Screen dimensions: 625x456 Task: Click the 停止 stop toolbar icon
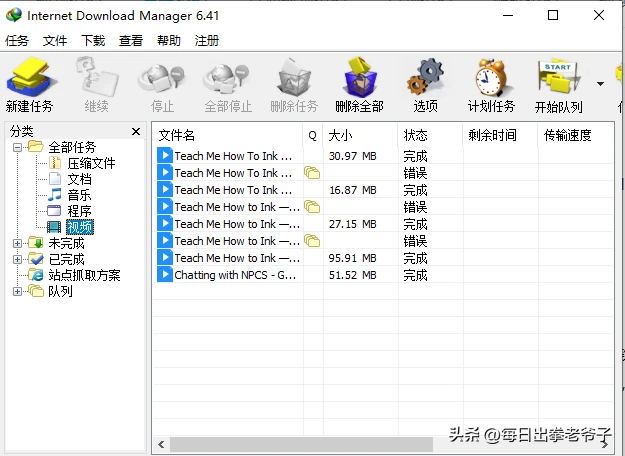tap(161, 78)
